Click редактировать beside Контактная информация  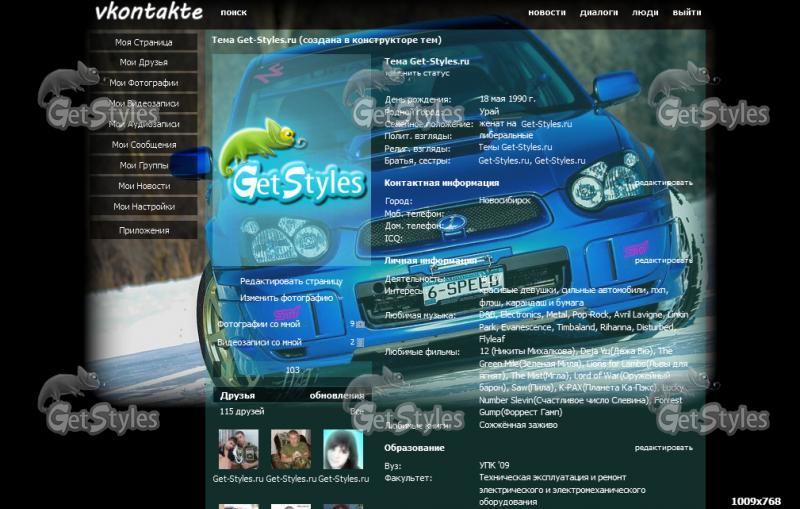664,183
